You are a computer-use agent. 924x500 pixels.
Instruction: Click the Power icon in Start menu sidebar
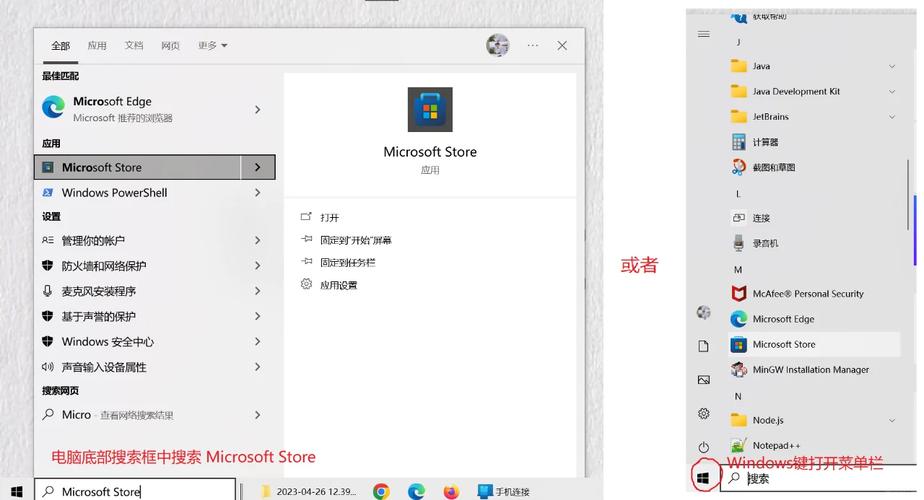pos(704,447)
